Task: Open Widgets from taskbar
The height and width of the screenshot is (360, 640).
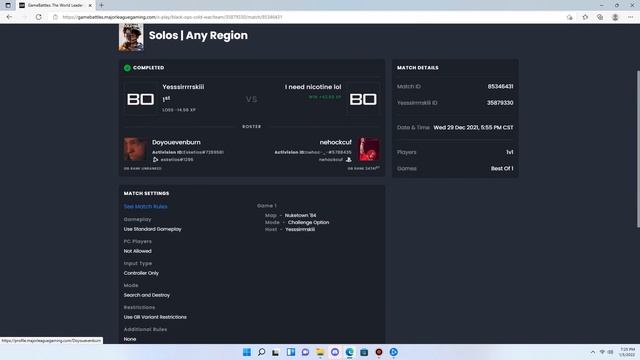Action: (291, 352)
